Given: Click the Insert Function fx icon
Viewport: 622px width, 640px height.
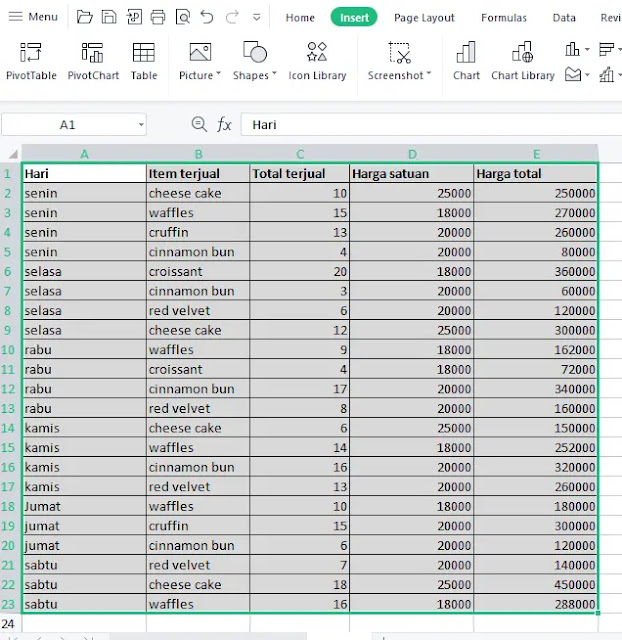Looking at the screenshot, I should coord(224,124).
